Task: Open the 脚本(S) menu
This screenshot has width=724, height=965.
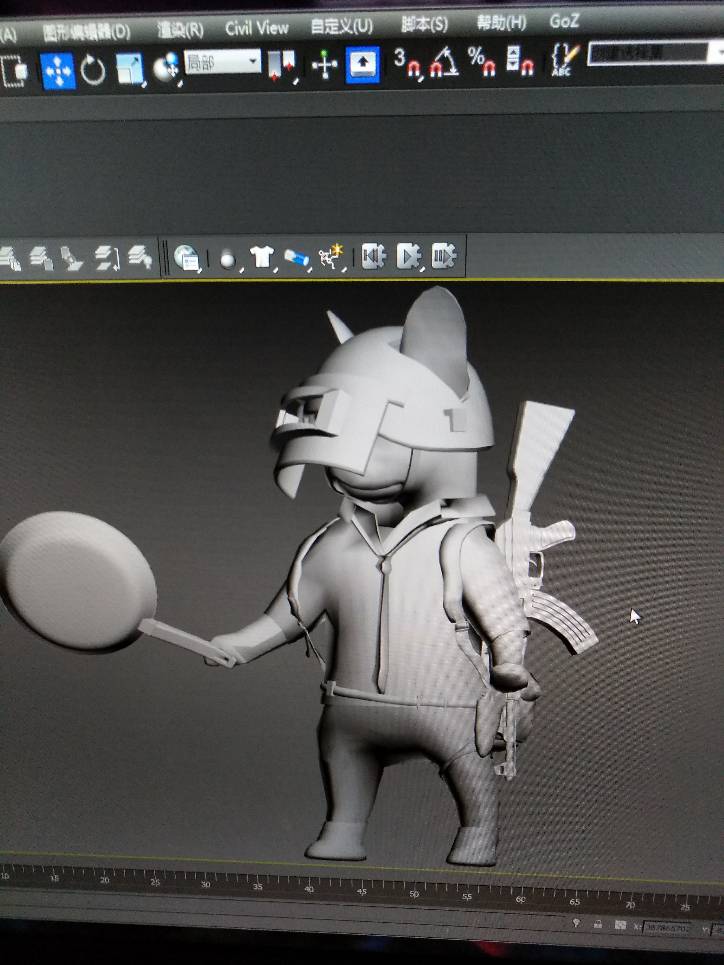Action: [424, 24]
